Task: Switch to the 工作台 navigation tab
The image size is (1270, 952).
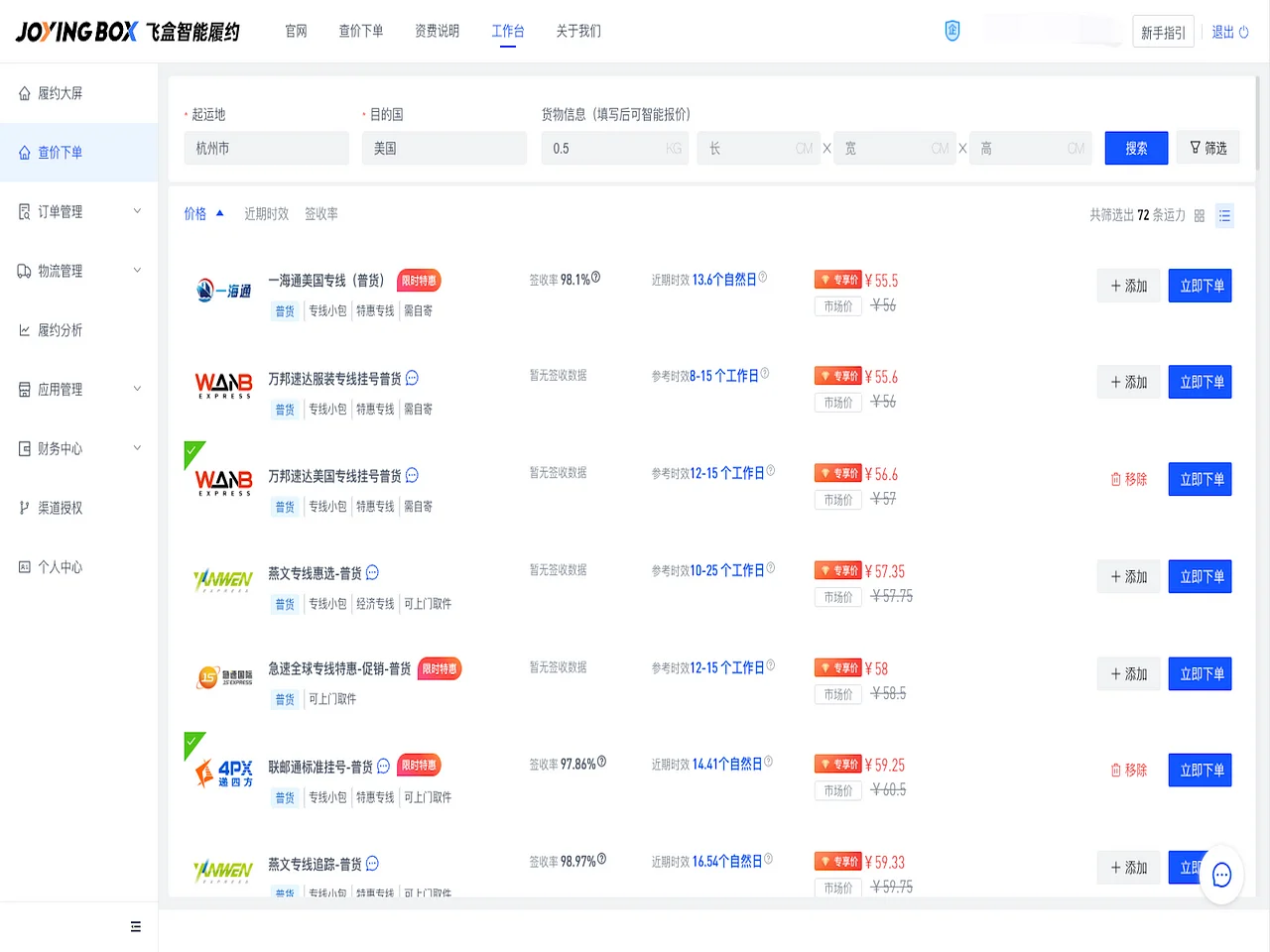Action: pyautogui.click(x=508, y=31)
